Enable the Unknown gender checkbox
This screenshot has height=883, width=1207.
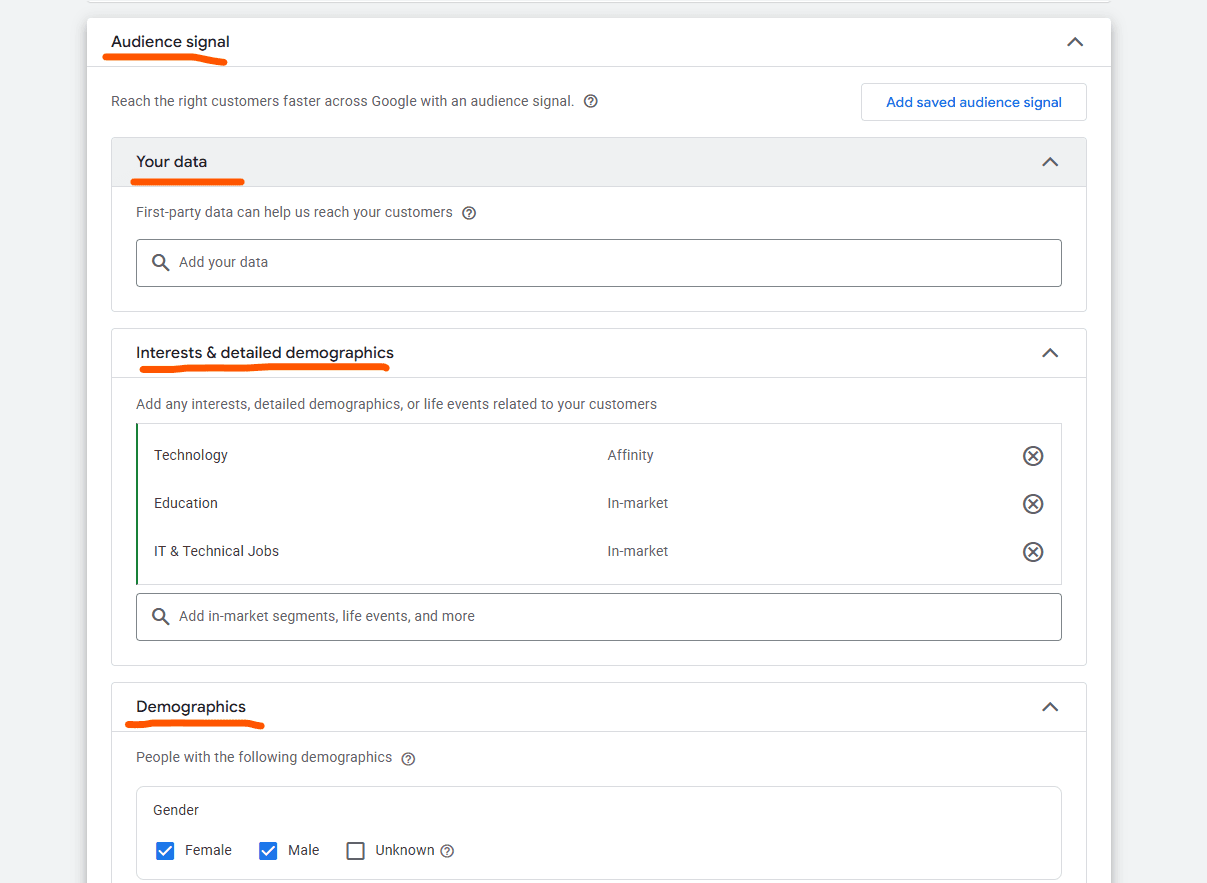355,850
